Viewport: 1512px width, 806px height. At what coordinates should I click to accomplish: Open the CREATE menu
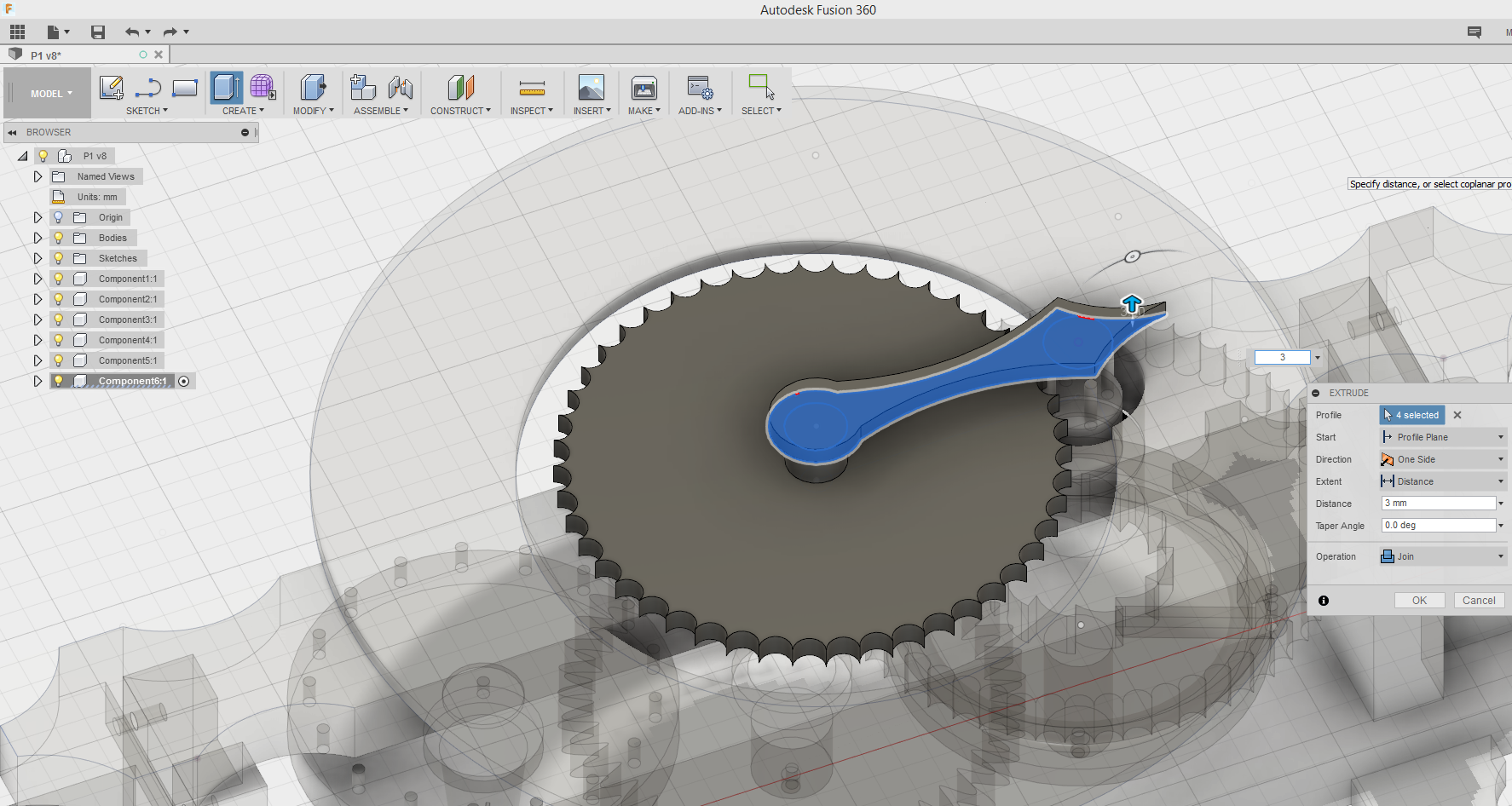coord(243,111)
